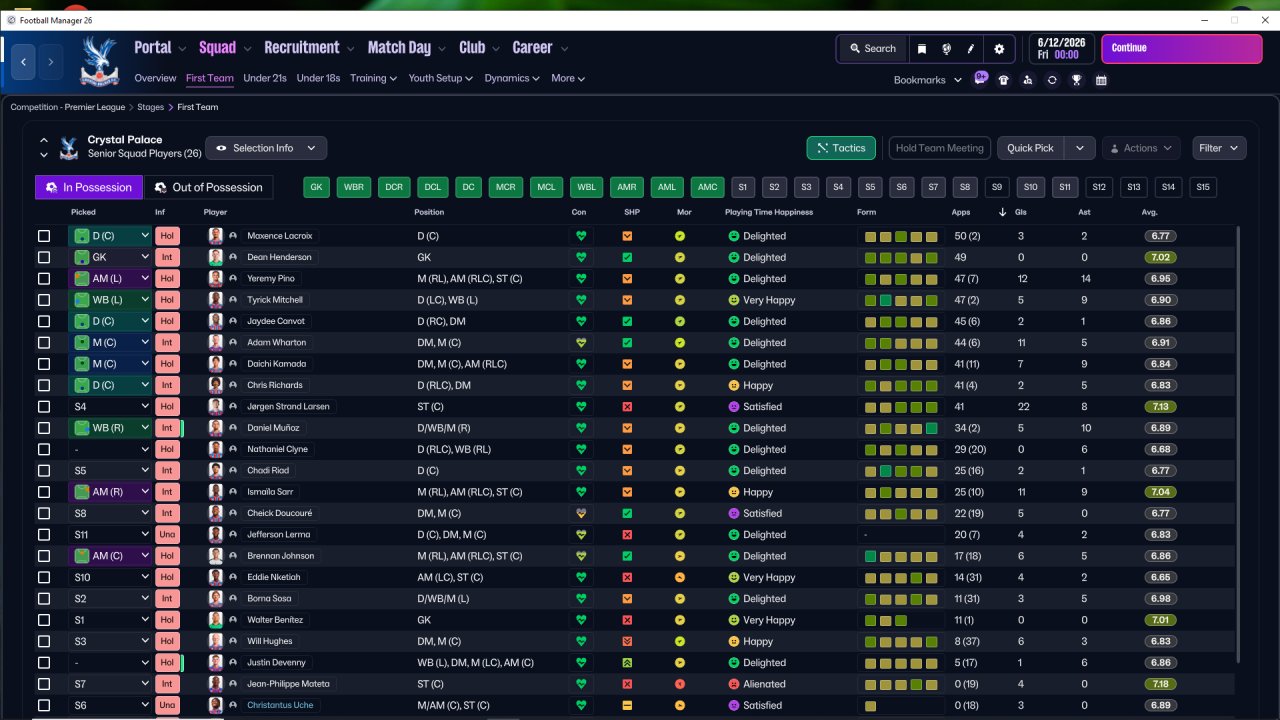
Task: Click the Search field in top bar
Action: pos(873,48)
